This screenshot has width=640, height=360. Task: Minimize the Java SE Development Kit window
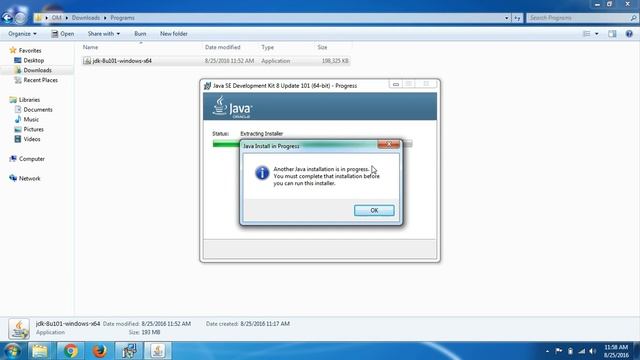pyautogui.click(x=396, y=84)
